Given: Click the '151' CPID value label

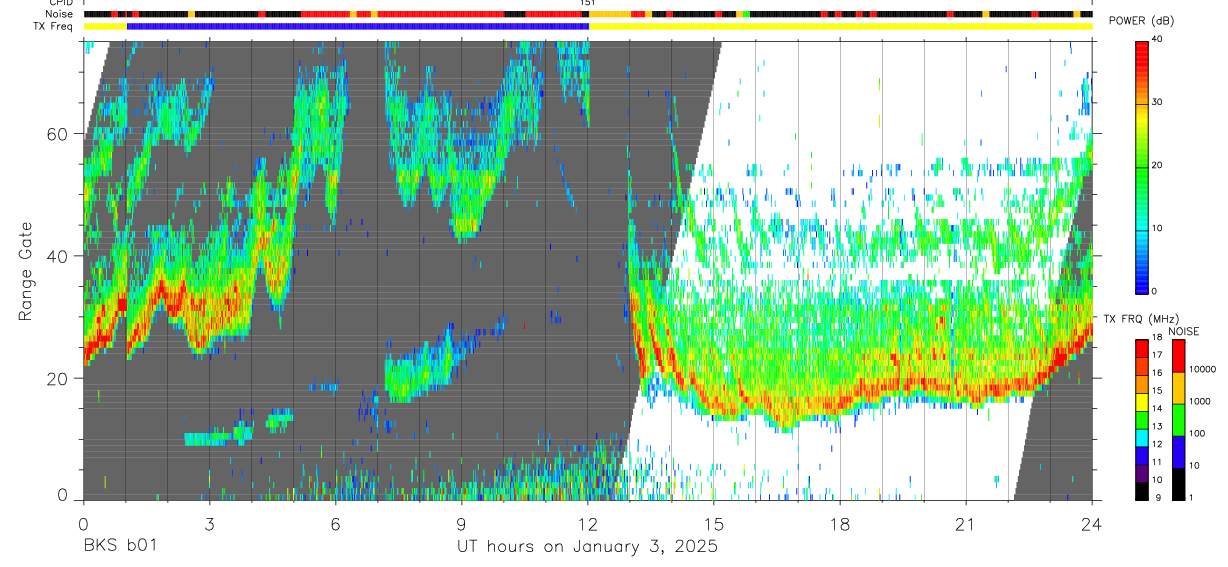Looking at the screenshot, I should tap(587, 4).
